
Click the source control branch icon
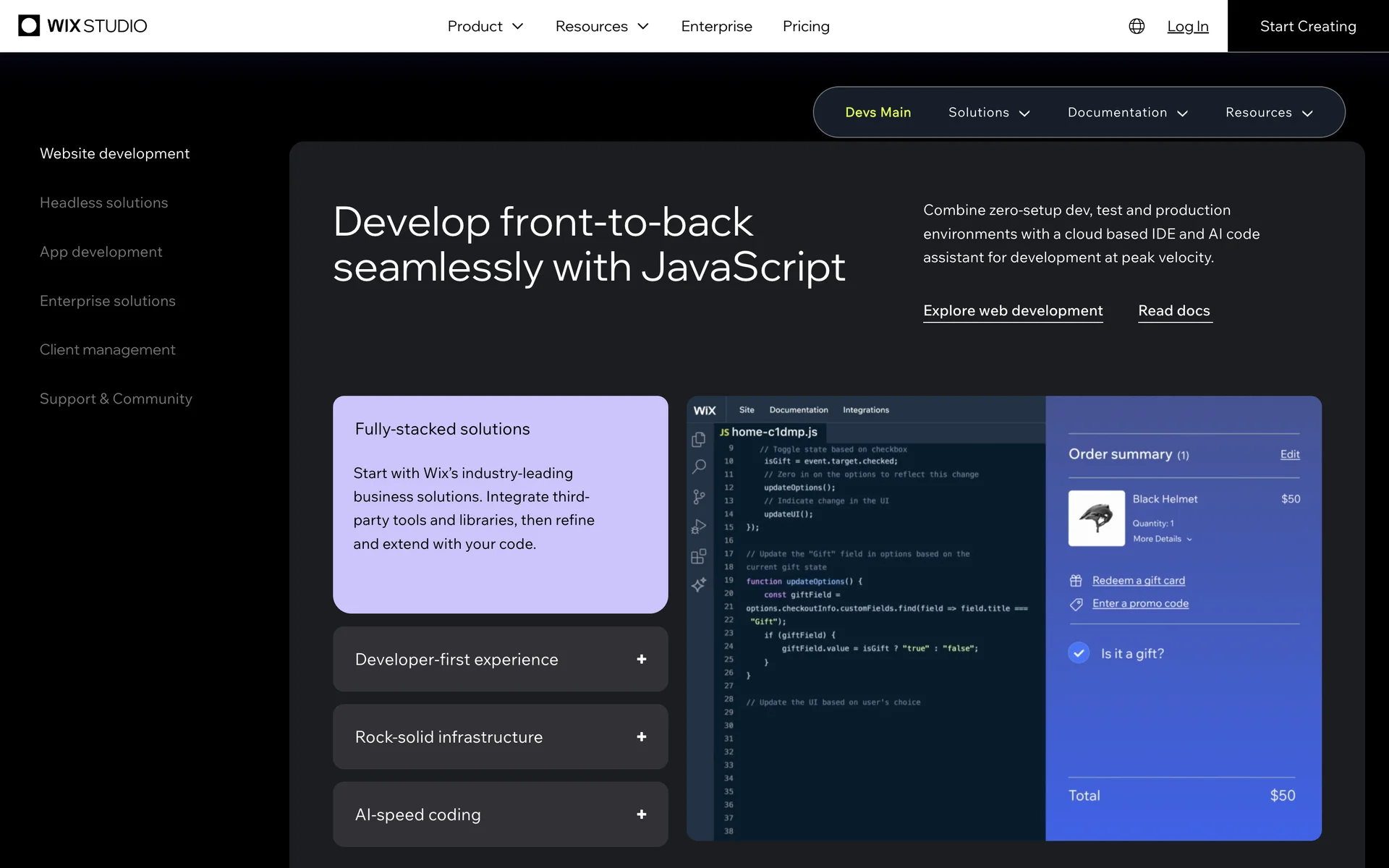[x=698, y=497]
